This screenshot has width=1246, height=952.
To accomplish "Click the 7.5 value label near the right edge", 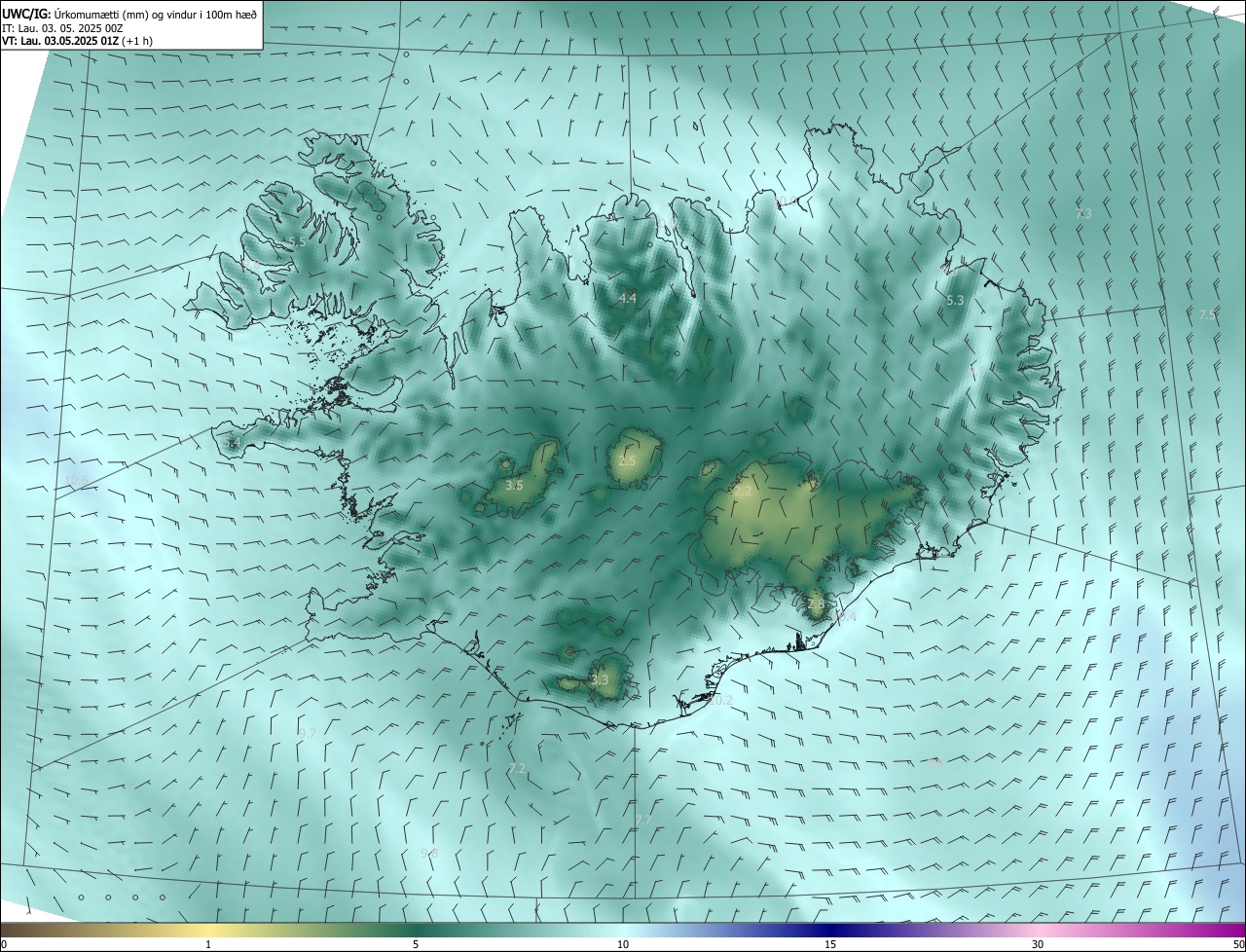I will click(1207, 315).
